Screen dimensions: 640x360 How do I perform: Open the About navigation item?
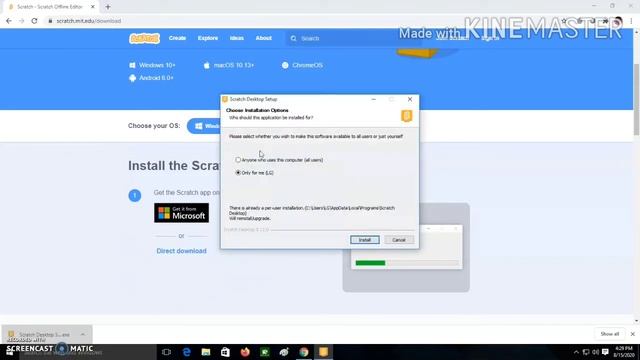264,38
